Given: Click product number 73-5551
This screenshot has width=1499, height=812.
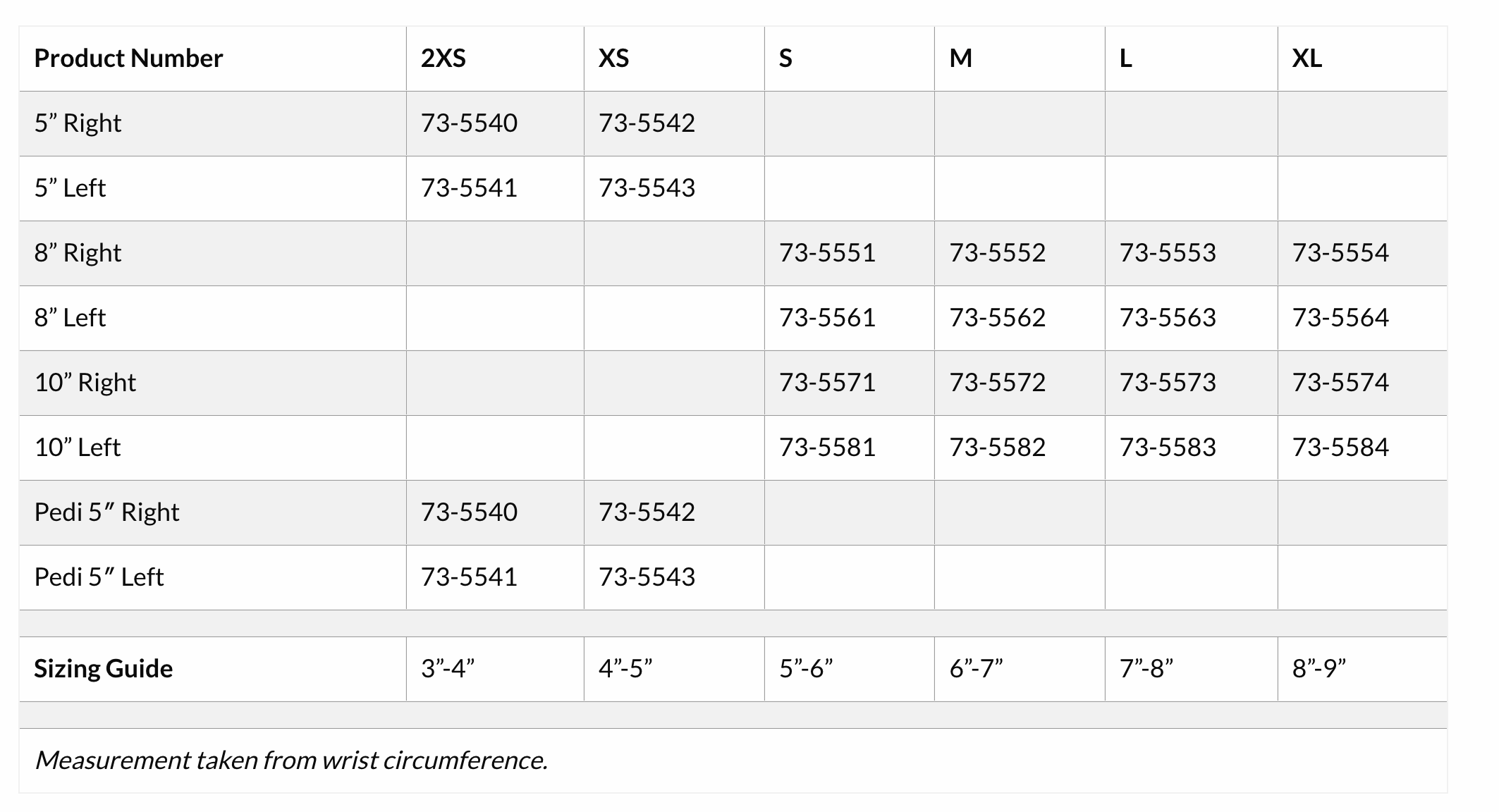Looking at the screenshot, I should tap(827, 253).
